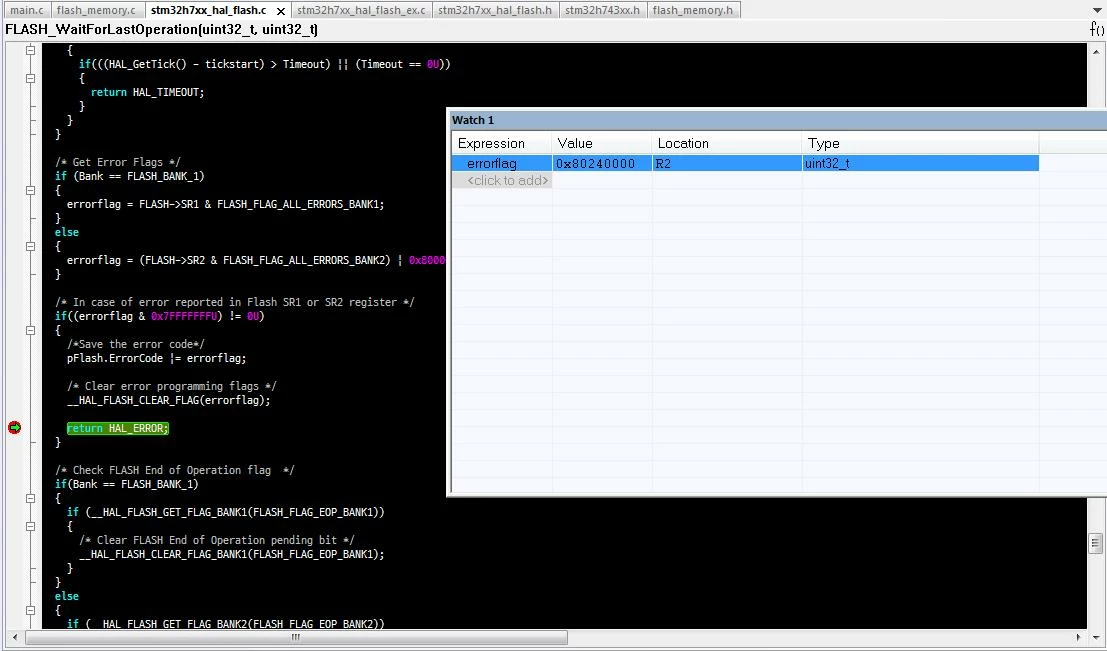
Task: Switch to the flash_memory.c tab
Action: pyautogui.click(x=96, y=10)
